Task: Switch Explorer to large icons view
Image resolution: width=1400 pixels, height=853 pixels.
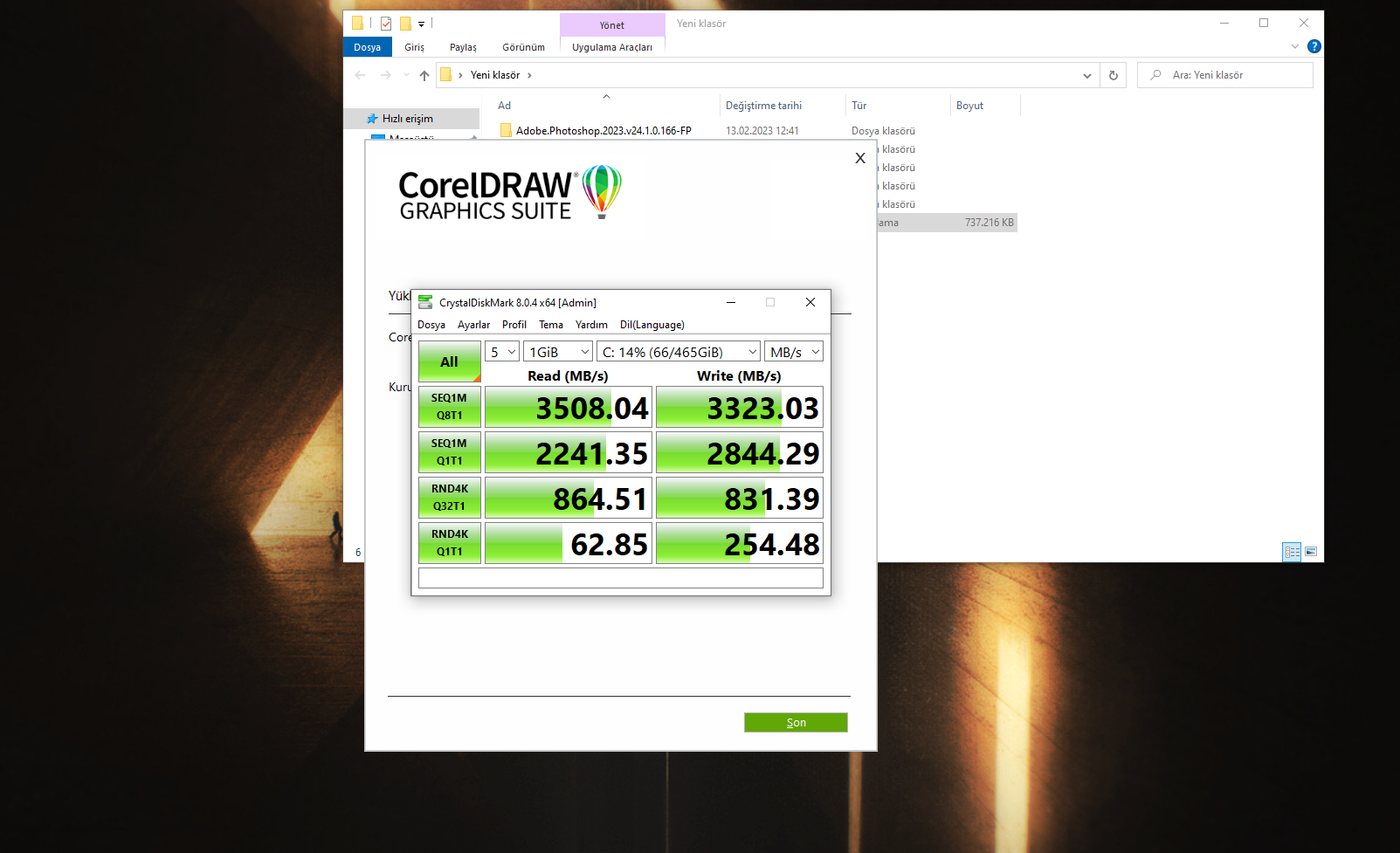Action: (x=1311, y=551)
